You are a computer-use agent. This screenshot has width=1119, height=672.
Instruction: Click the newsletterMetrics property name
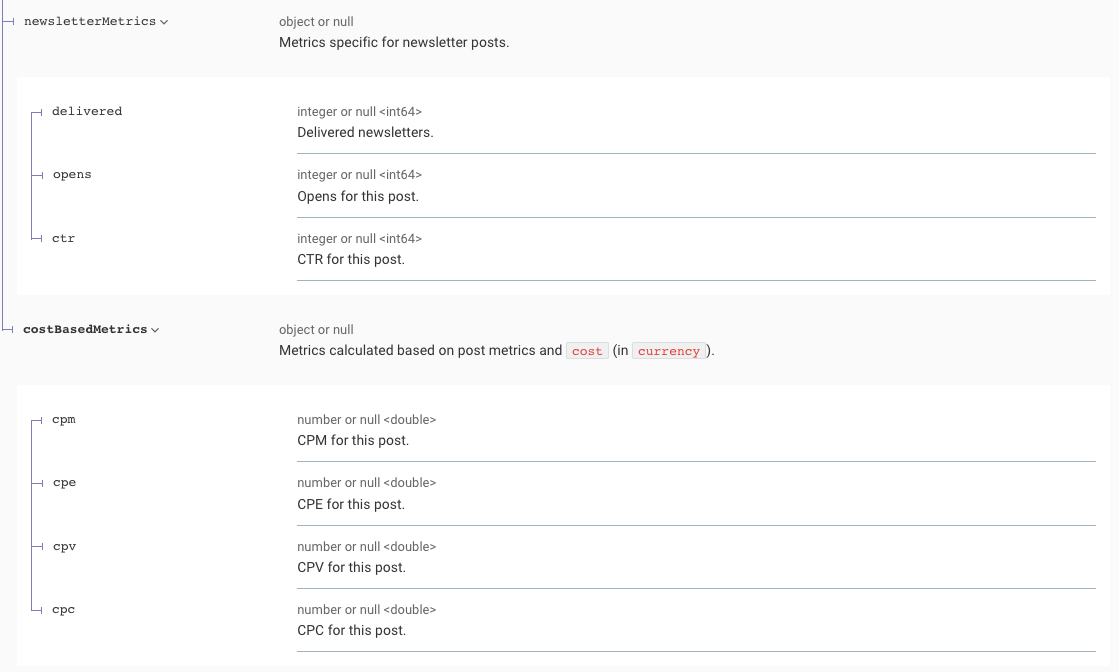pos(89,22)
